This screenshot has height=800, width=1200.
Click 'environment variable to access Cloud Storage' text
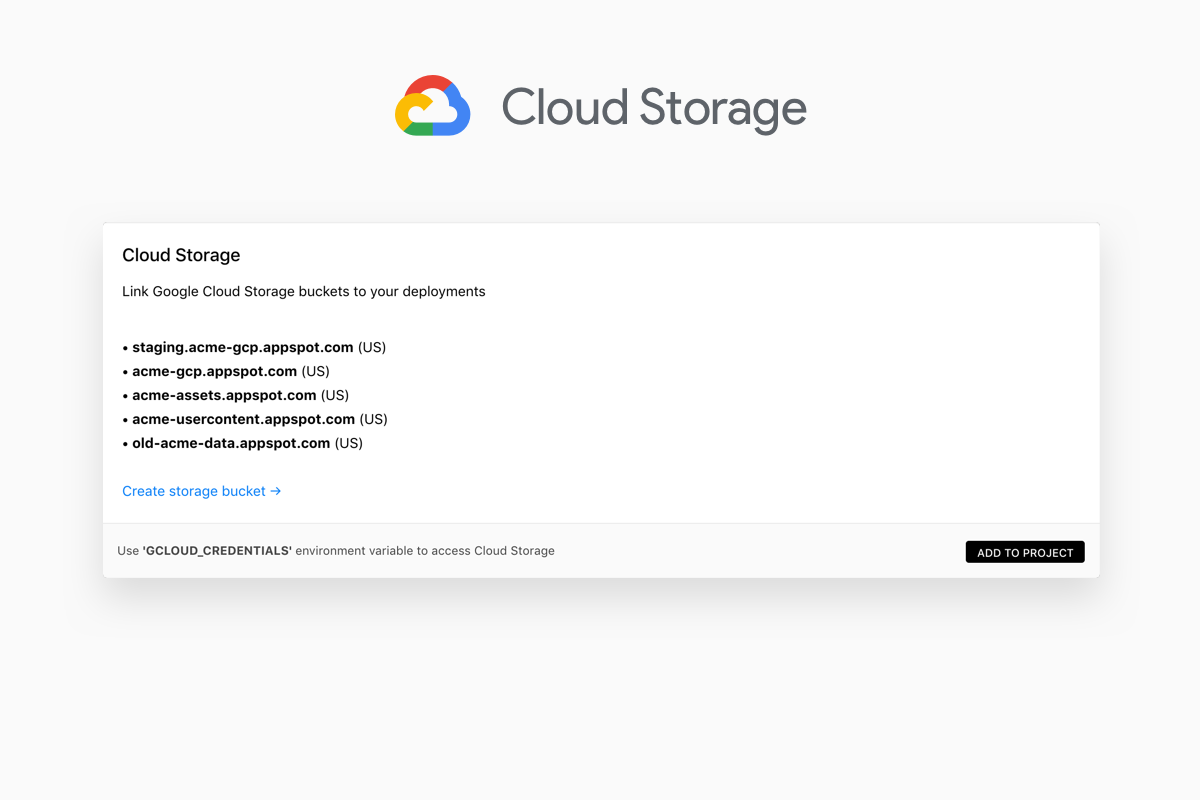425,551
